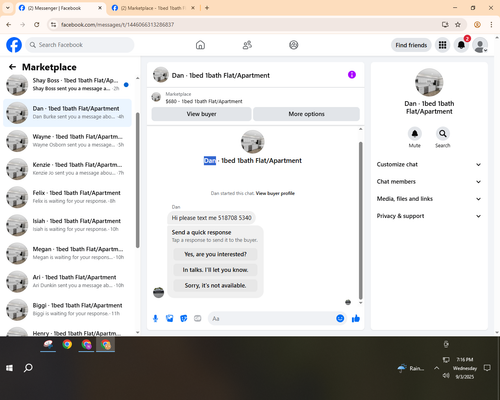The height and width of the screenshot is (400, 500).
Task: Open the Shay Boss conversation
Action: click(x=67, y=85)
